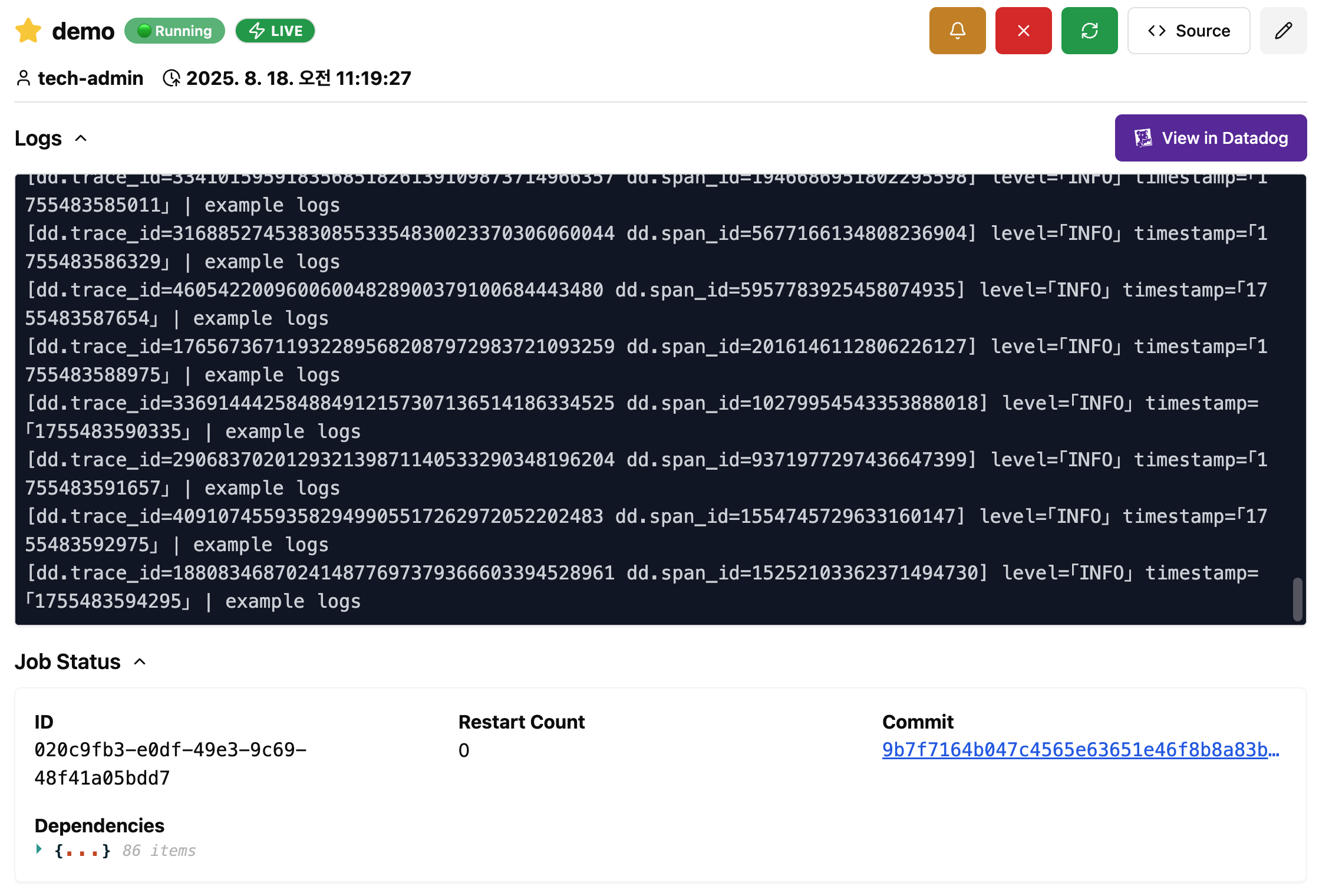Screen dimensions: 1319x896
Task: Click the Commit label
Action: tap(918, 722)
